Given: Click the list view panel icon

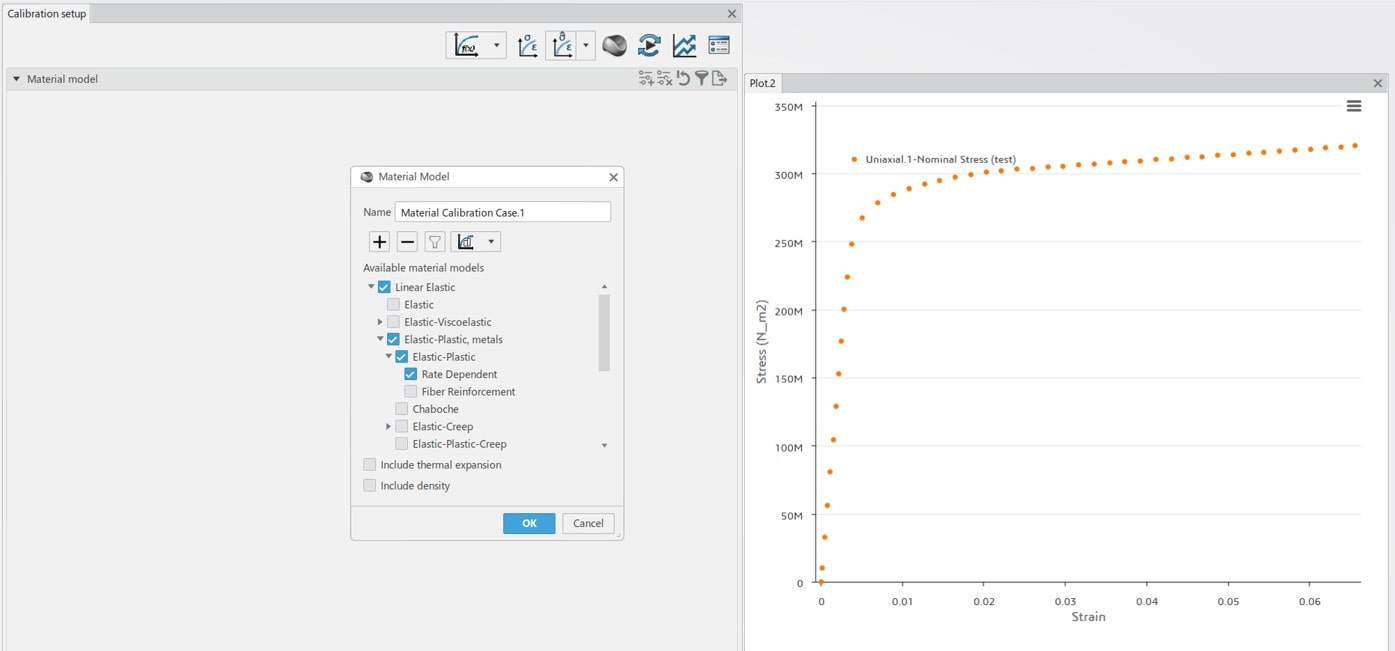Looking at the screenshot, I should point(719,45).
